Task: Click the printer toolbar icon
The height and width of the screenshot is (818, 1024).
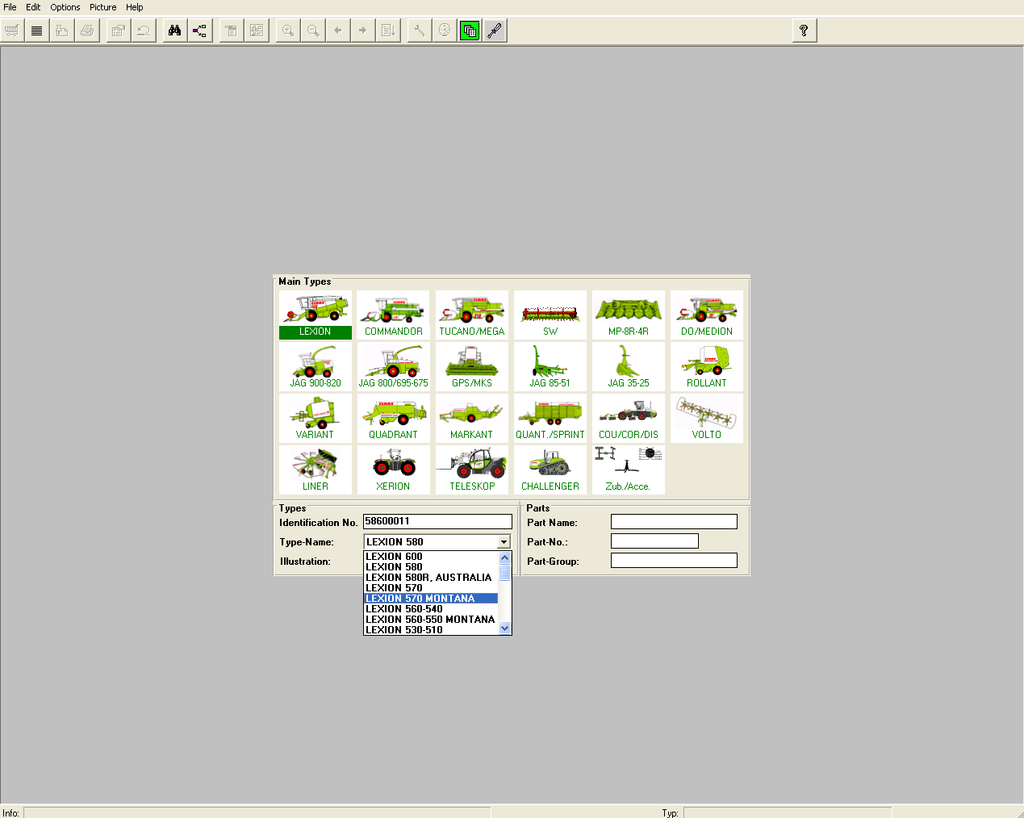Action: click(x=87, y=31)
